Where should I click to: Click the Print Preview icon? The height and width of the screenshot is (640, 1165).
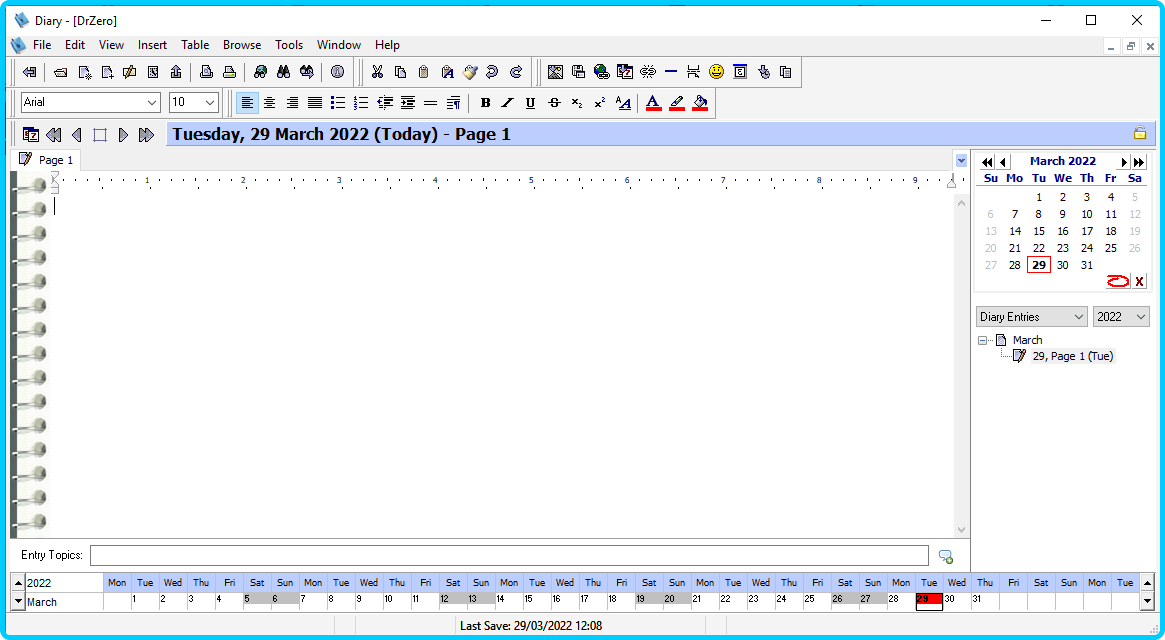click(207, 72)
